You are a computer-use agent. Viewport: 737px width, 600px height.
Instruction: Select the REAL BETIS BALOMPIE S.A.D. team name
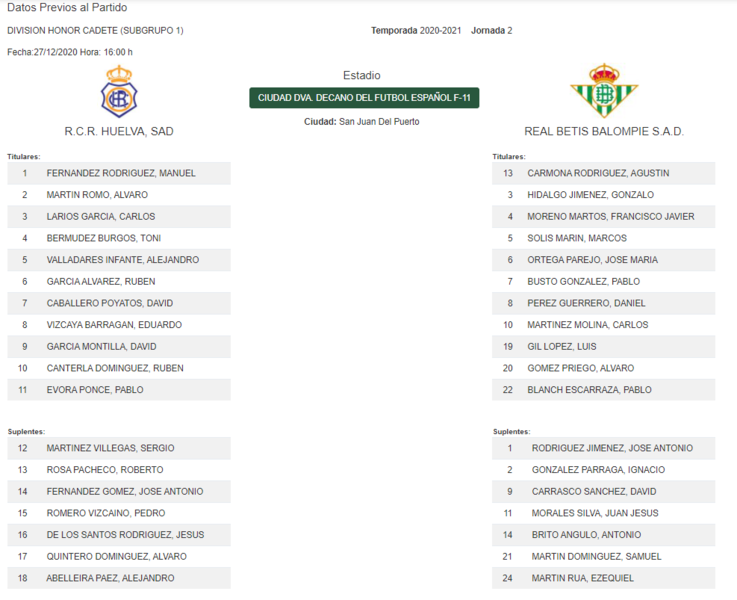[x=604, y=132]
